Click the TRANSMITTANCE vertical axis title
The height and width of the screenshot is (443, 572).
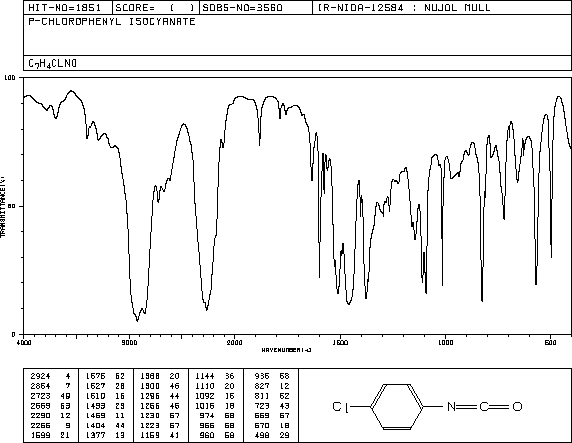pos(3,206)
